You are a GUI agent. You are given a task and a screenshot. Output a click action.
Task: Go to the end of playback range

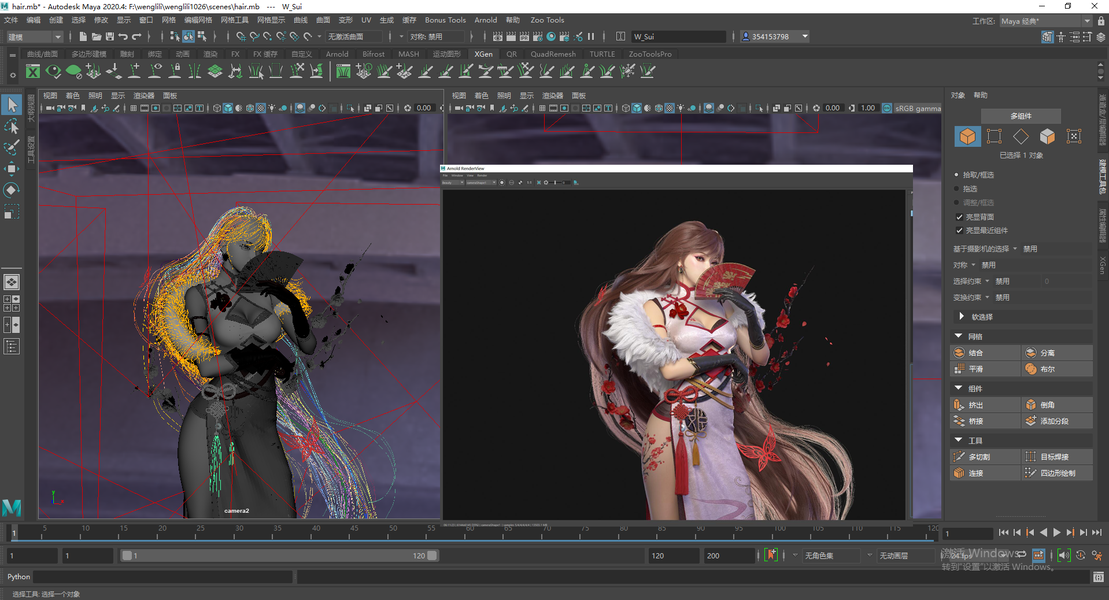coord(1096,532)
